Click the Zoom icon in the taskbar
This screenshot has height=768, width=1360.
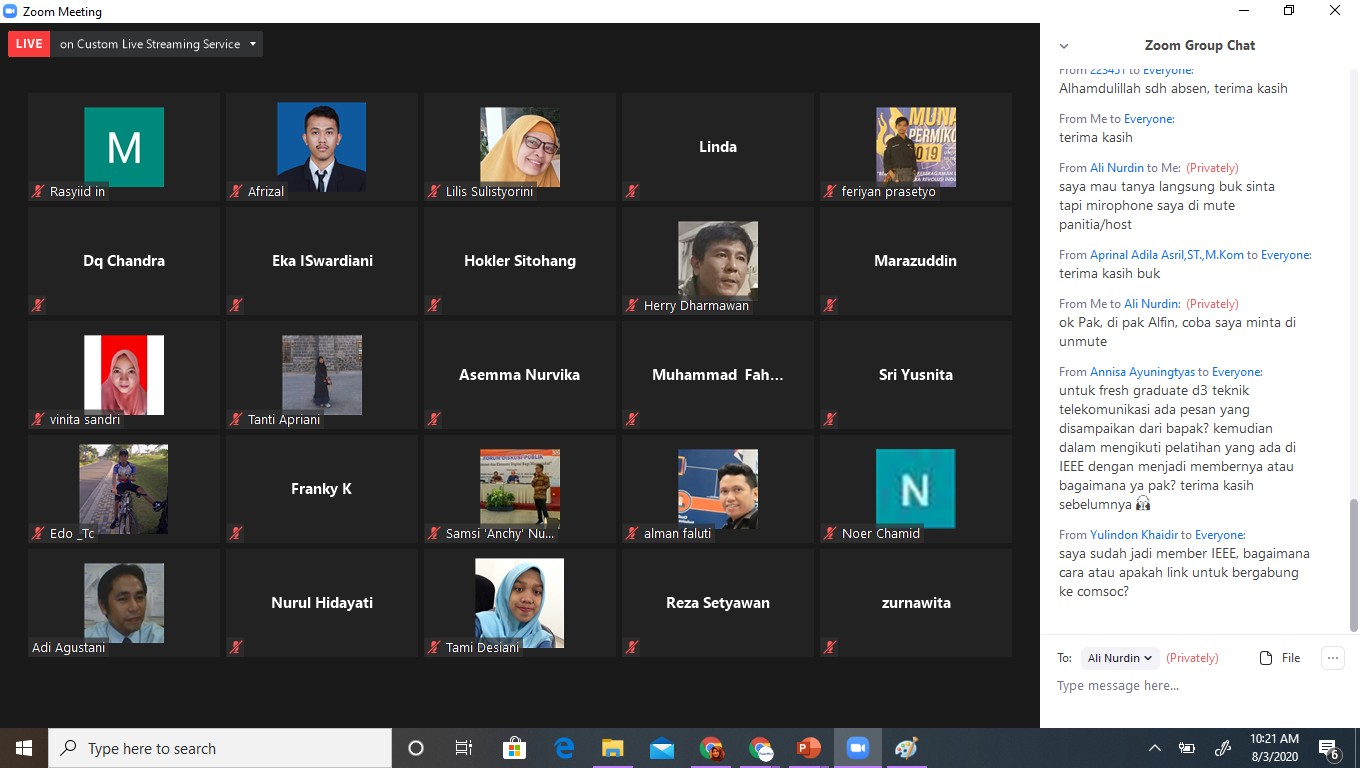click(x=857, y=748)
